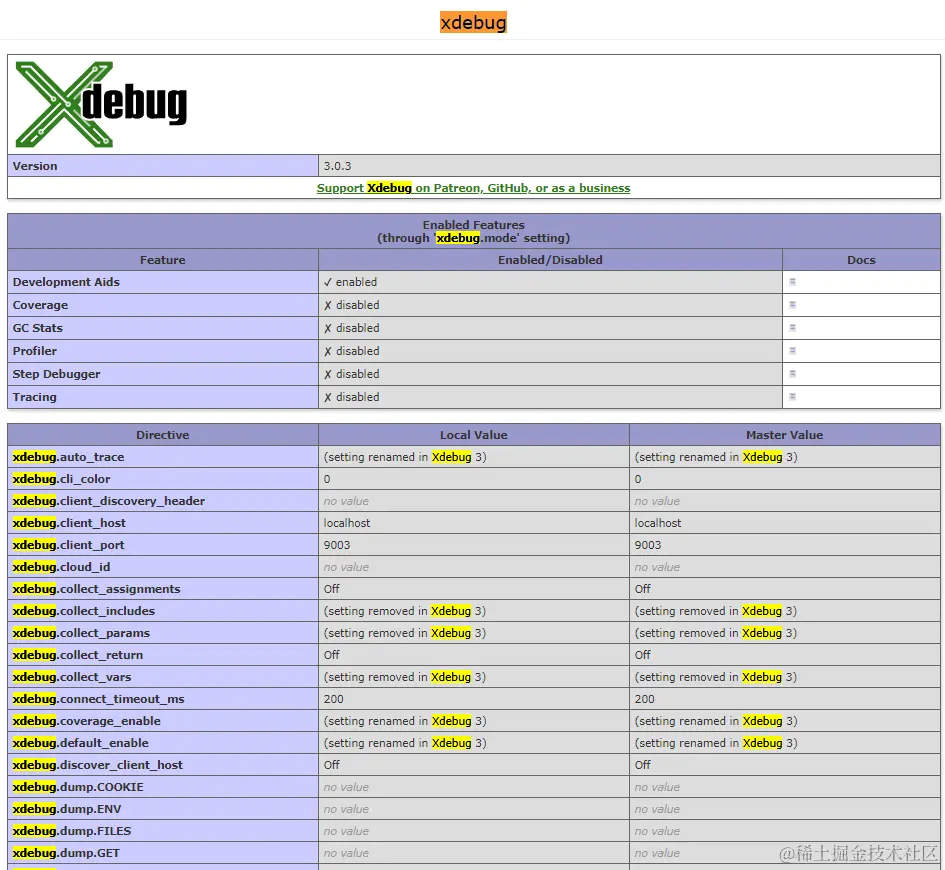Click disabled status in Tracing row
Screen dimensions: 945x870
coord(351,397)
